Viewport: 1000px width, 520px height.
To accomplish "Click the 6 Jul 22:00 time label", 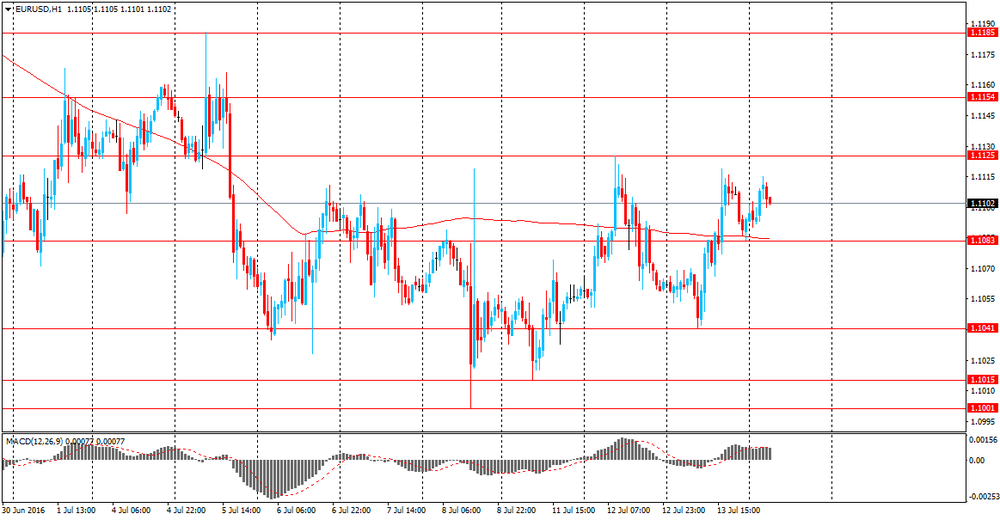I will tap(353, 510).
